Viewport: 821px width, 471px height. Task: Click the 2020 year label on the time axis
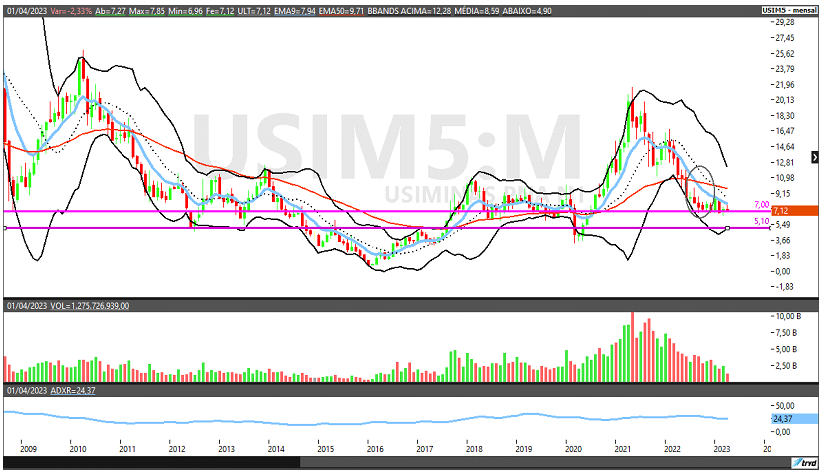pos(573,448)
